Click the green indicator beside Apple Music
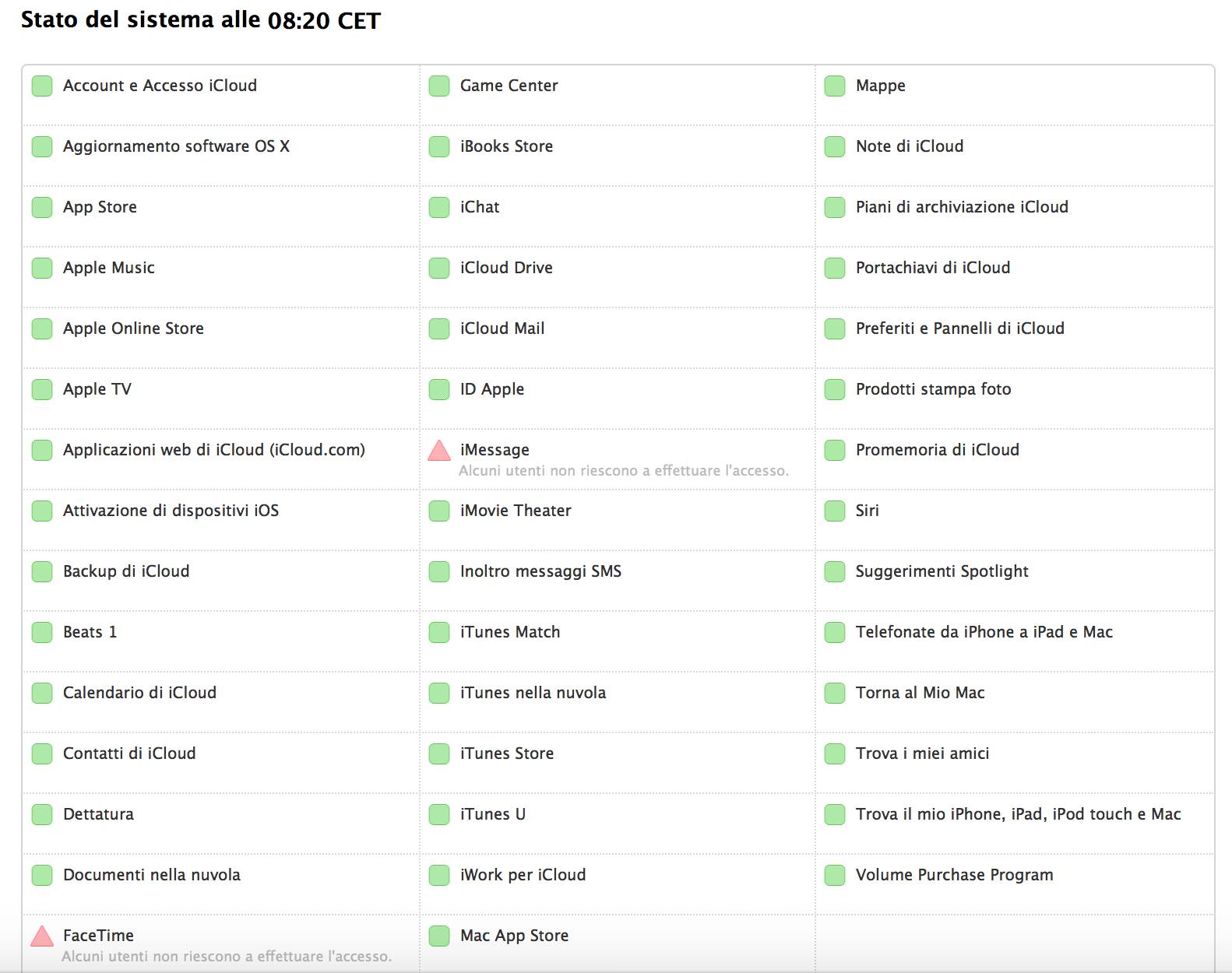This screenshot has width=1232, height=973. [42, 268]
